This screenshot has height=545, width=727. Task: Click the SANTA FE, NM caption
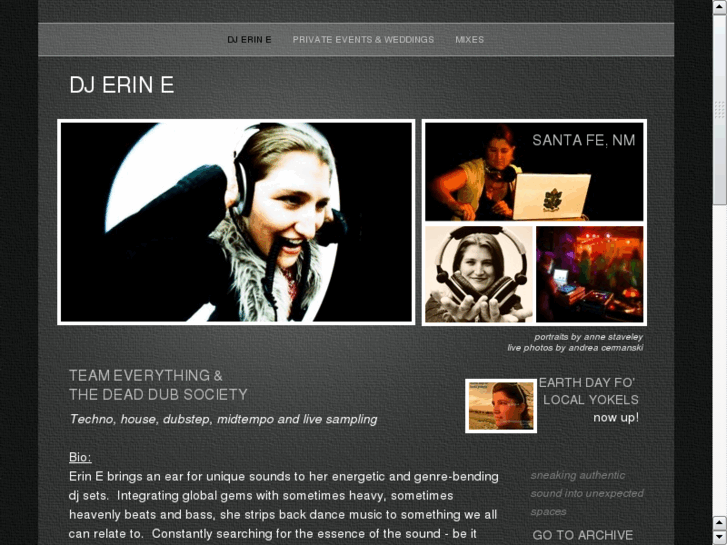pyautogui.click(x=583, y=140)
